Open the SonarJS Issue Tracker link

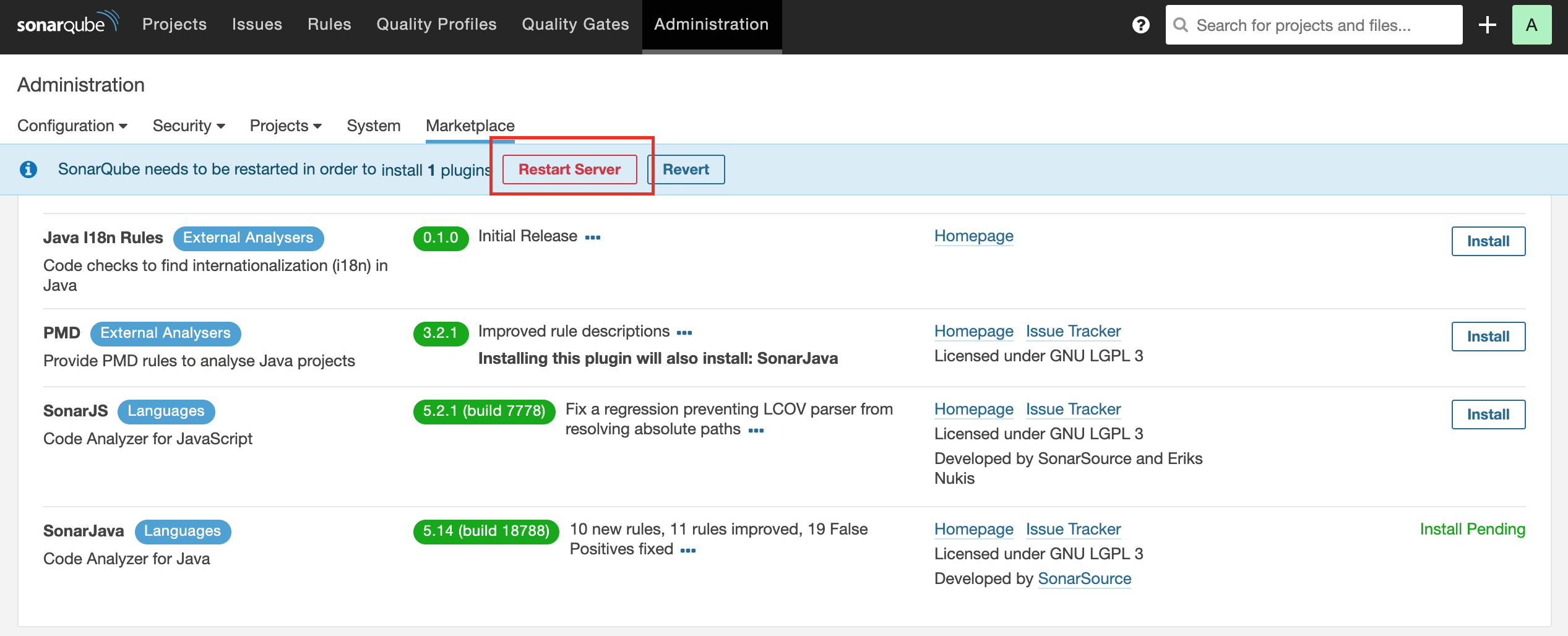coord(1074,410)
